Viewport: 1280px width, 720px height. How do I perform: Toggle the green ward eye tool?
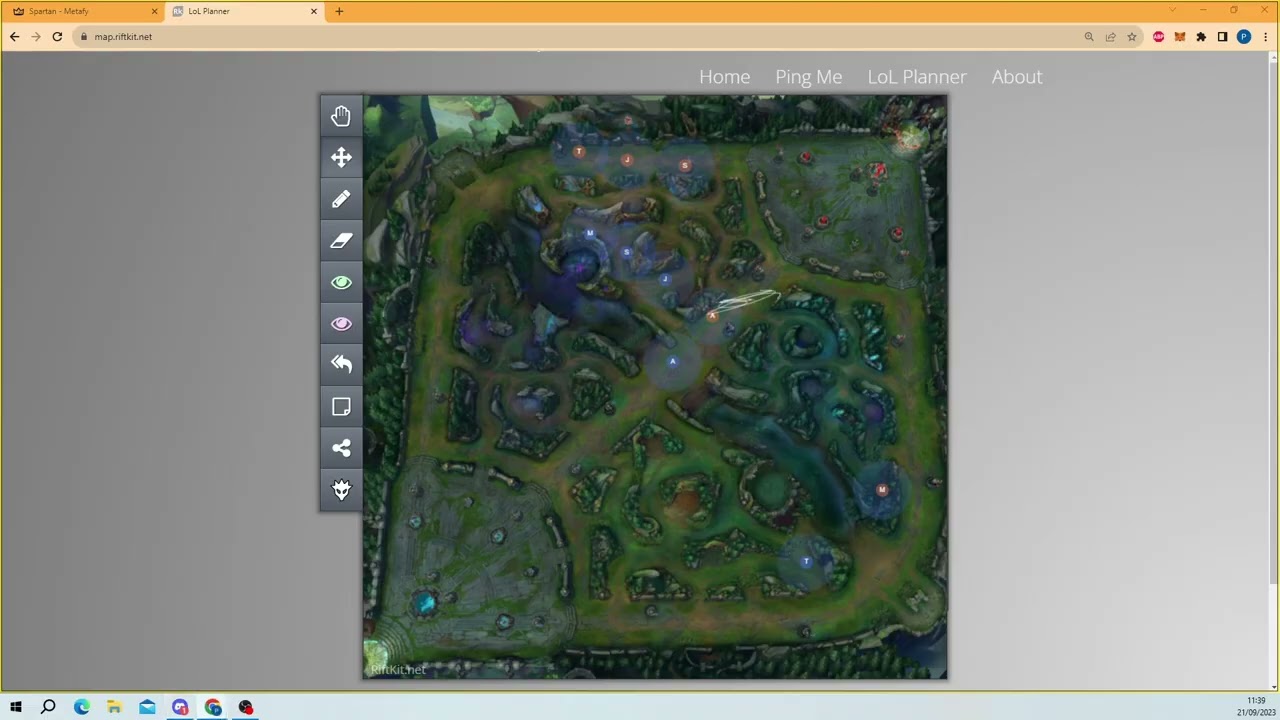(341, 282)
